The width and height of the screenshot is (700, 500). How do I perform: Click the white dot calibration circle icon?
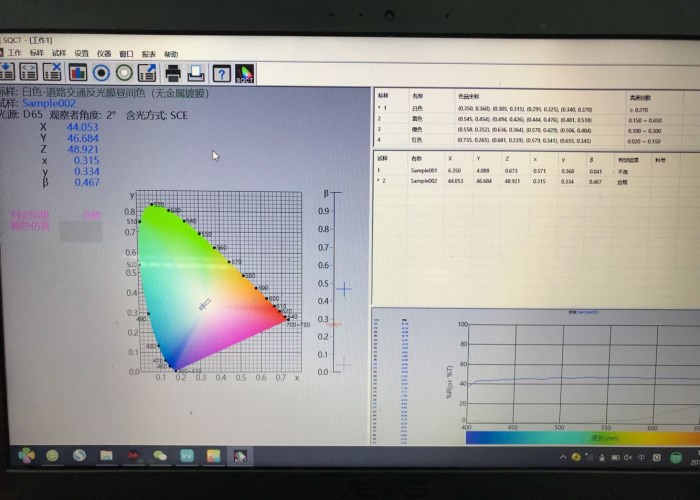[x=124, y=73]
